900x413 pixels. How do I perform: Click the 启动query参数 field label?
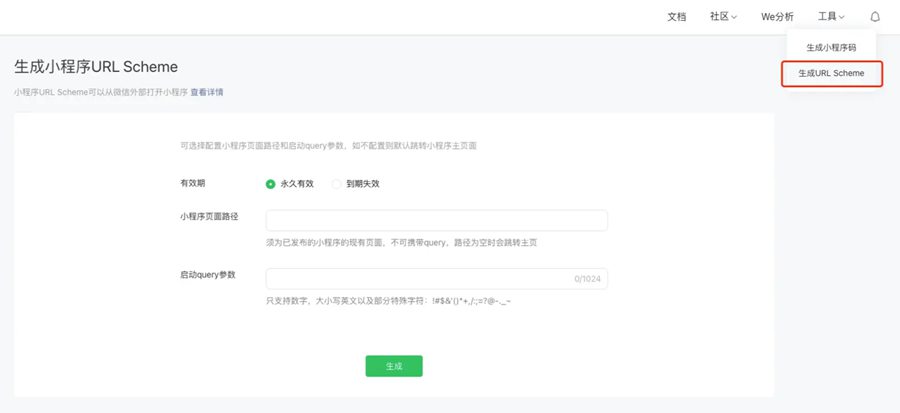point(207,274)
